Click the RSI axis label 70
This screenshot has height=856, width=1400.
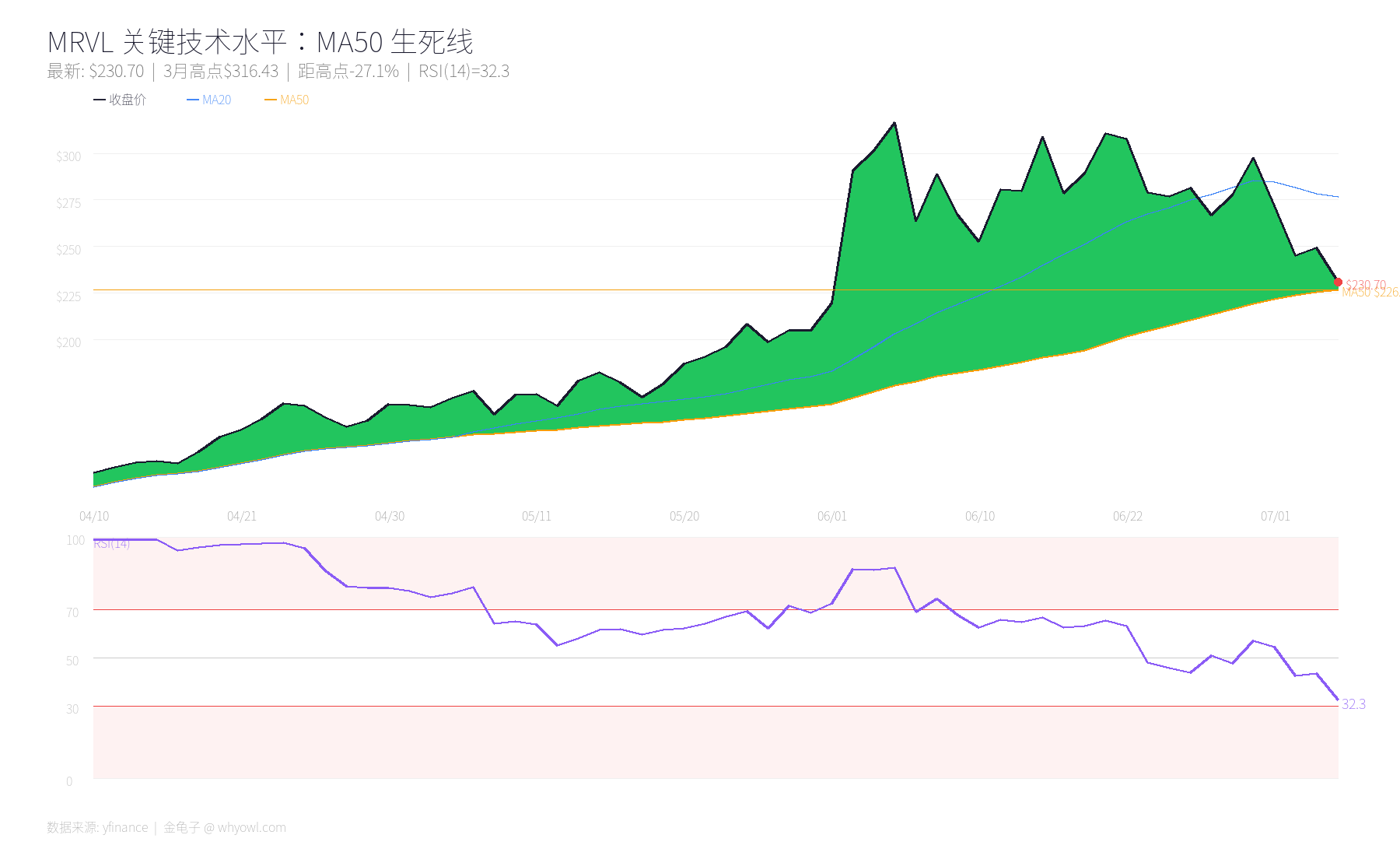tap(72, 612)
